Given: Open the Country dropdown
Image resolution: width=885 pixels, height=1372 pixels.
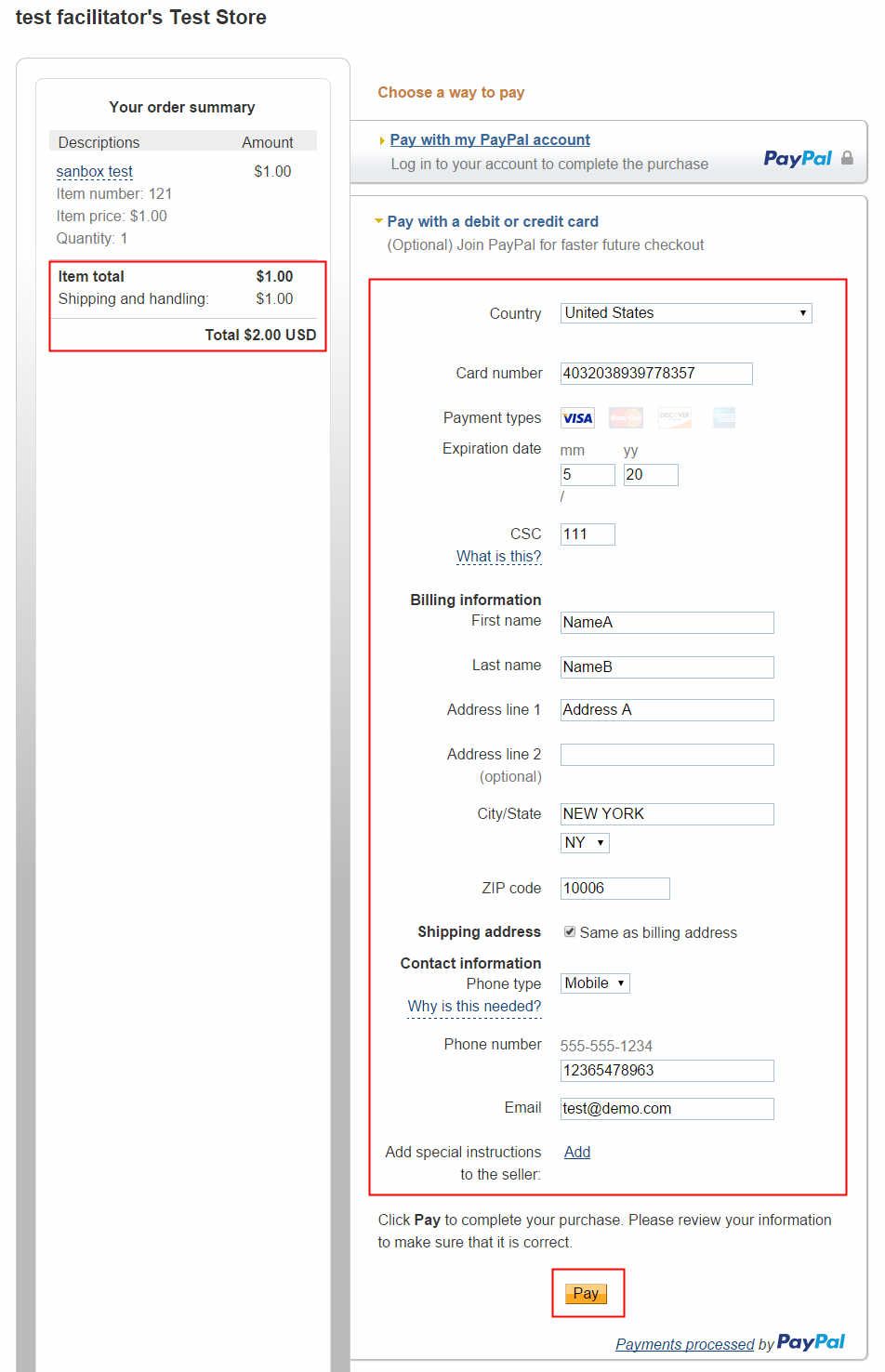Looking at the screenshot, I should coord(686,313).
